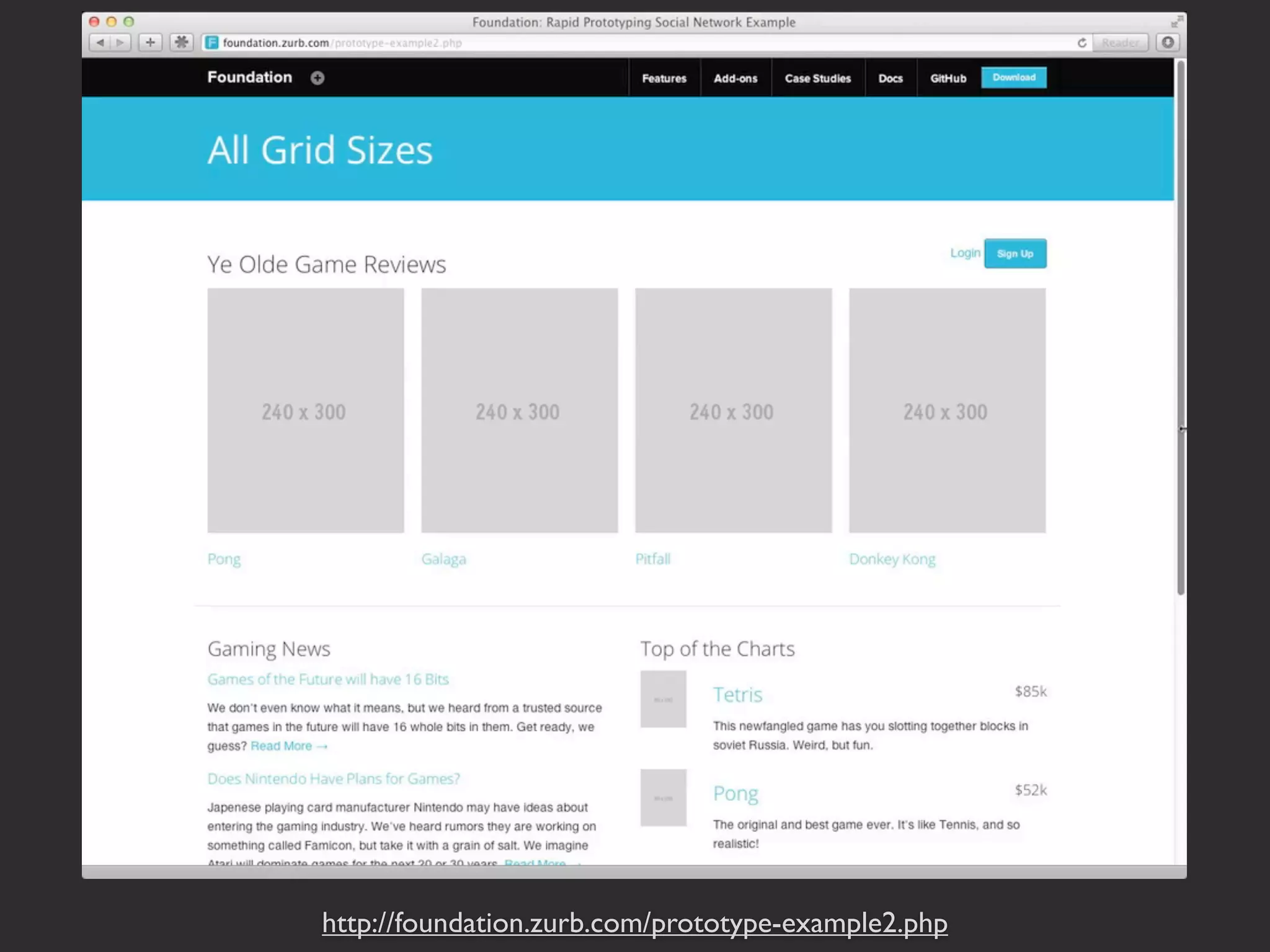Click the Pong thumbnail in charts
The image size is (1270, 952).
point(664,798)
